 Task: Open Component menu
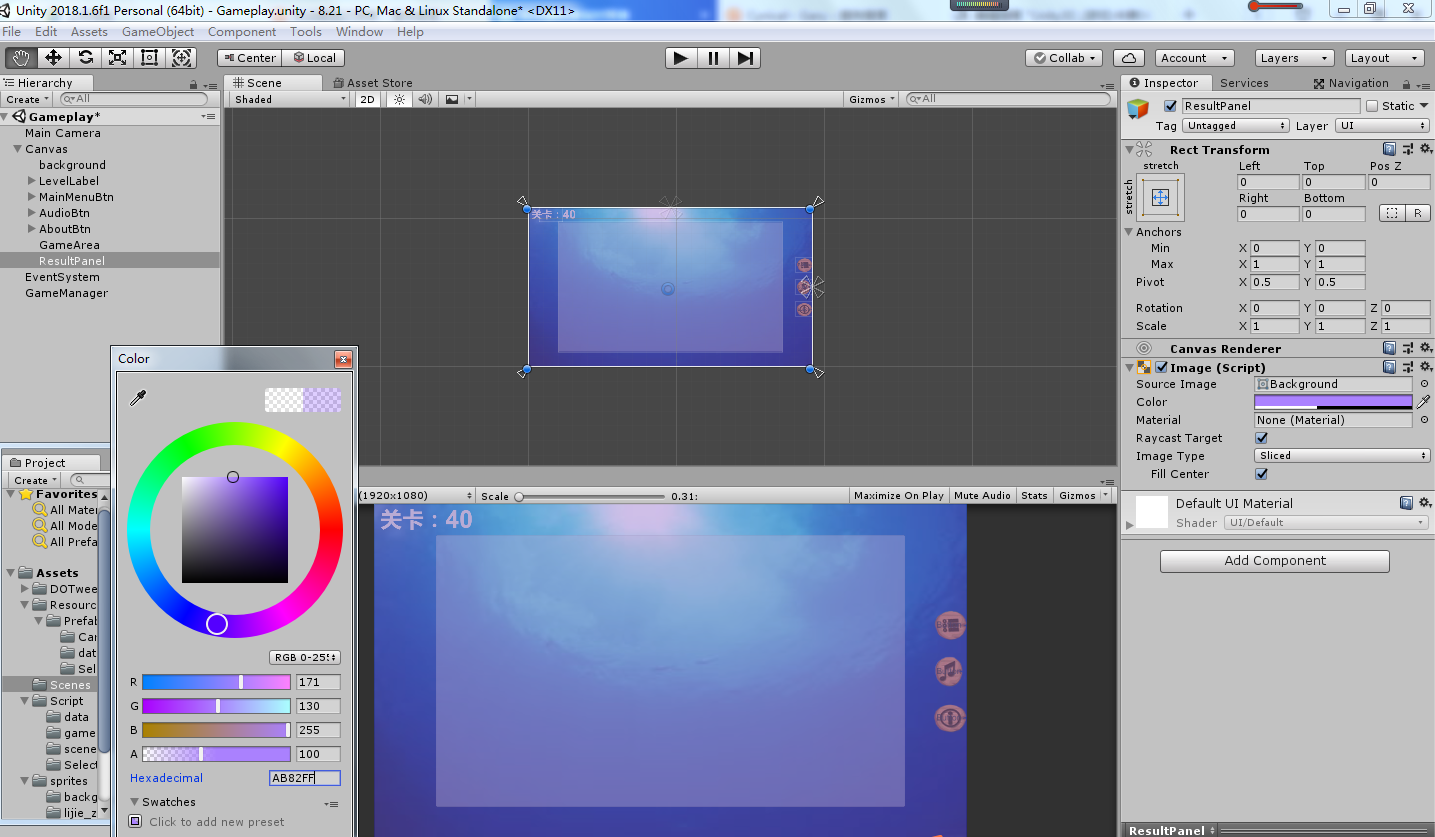pos(242,32)
